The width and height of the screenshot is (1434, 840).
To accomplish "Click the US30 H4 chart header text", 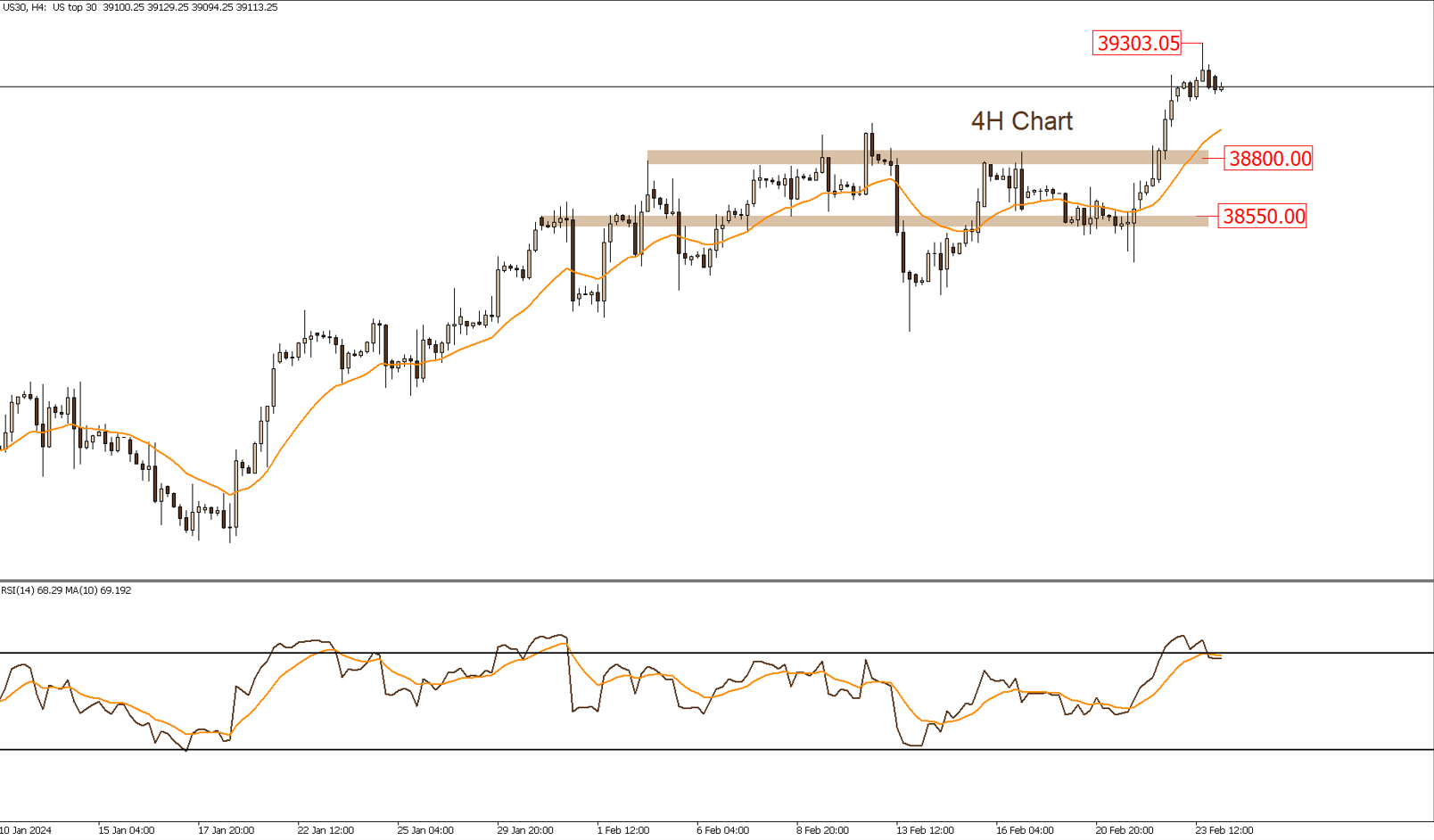I will point(139,7).
